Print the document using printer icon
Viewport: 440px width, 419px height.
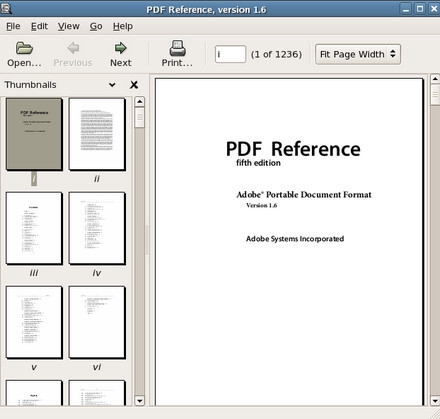177,48
